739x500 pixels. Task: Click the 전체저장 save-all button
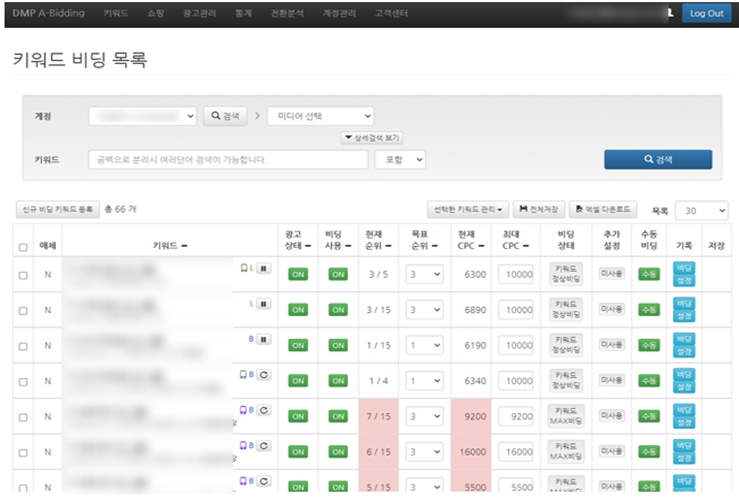[538, 209]
